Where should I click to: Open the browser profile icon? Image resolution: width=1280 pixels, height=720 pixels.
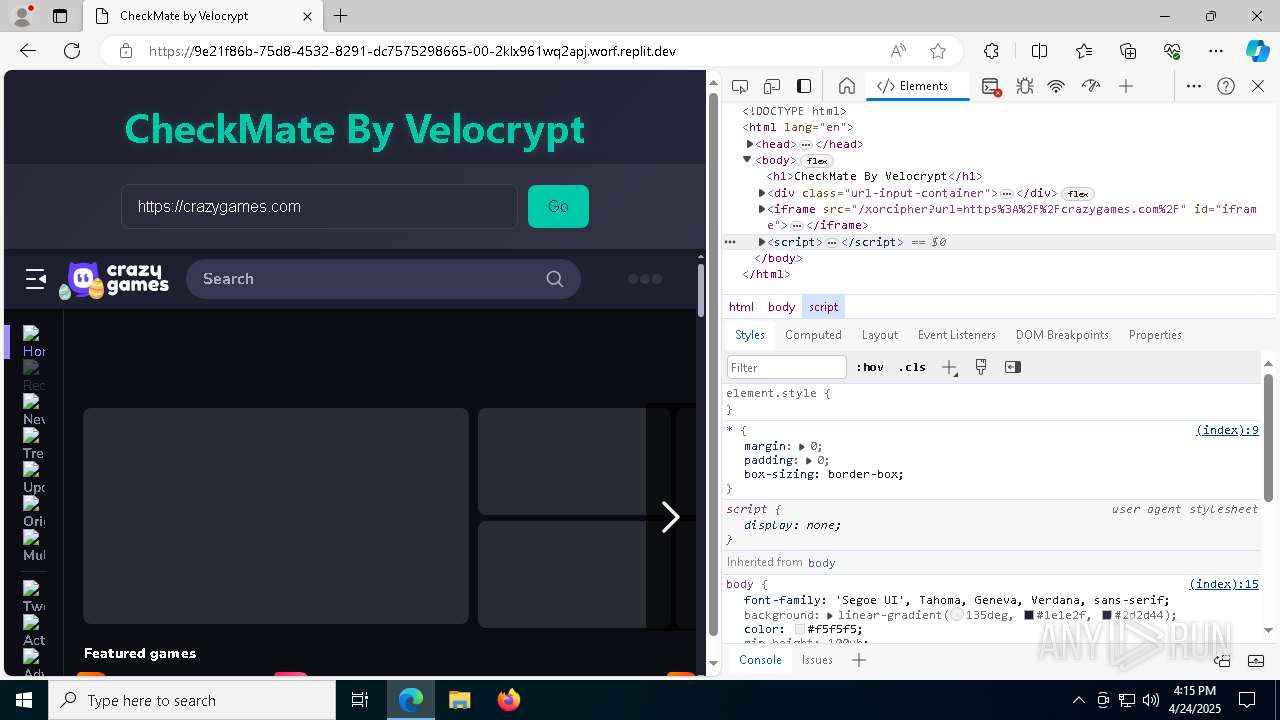pos(22,16)
